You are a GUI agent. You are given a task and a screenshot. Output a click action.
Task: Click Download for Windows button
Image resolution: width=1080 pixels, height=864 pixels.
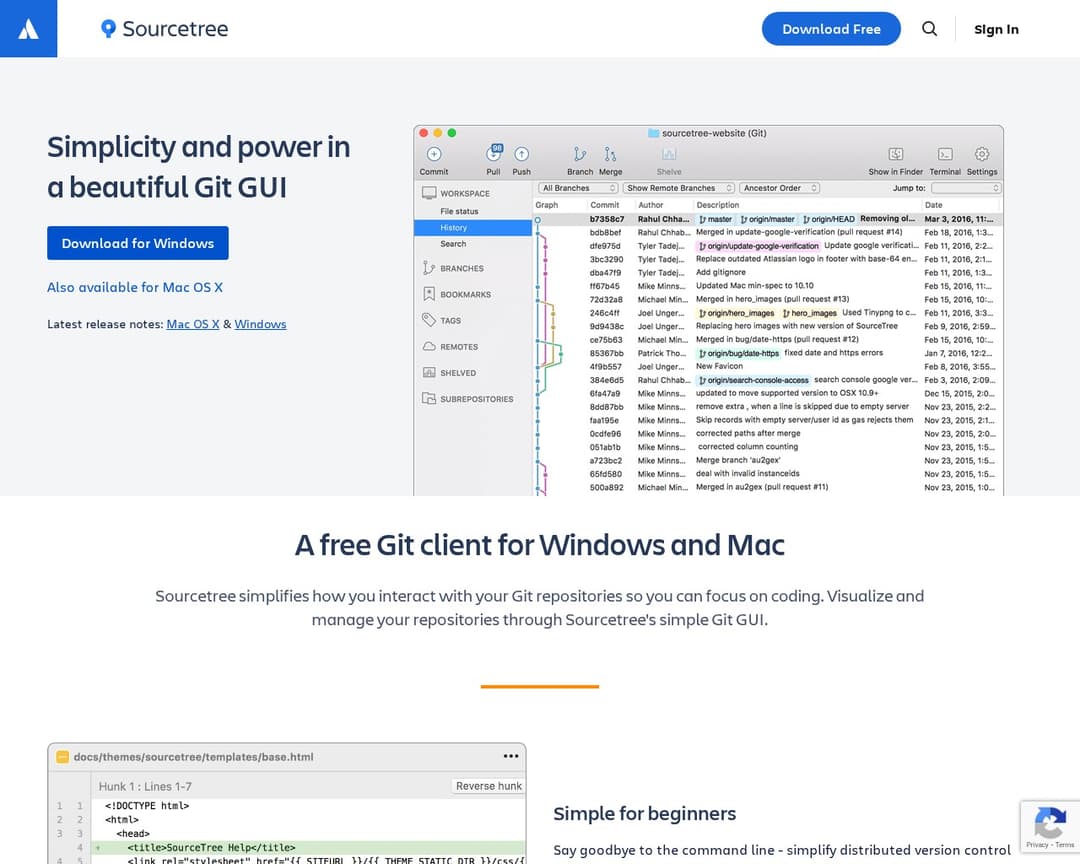click(x=138, y=243)
